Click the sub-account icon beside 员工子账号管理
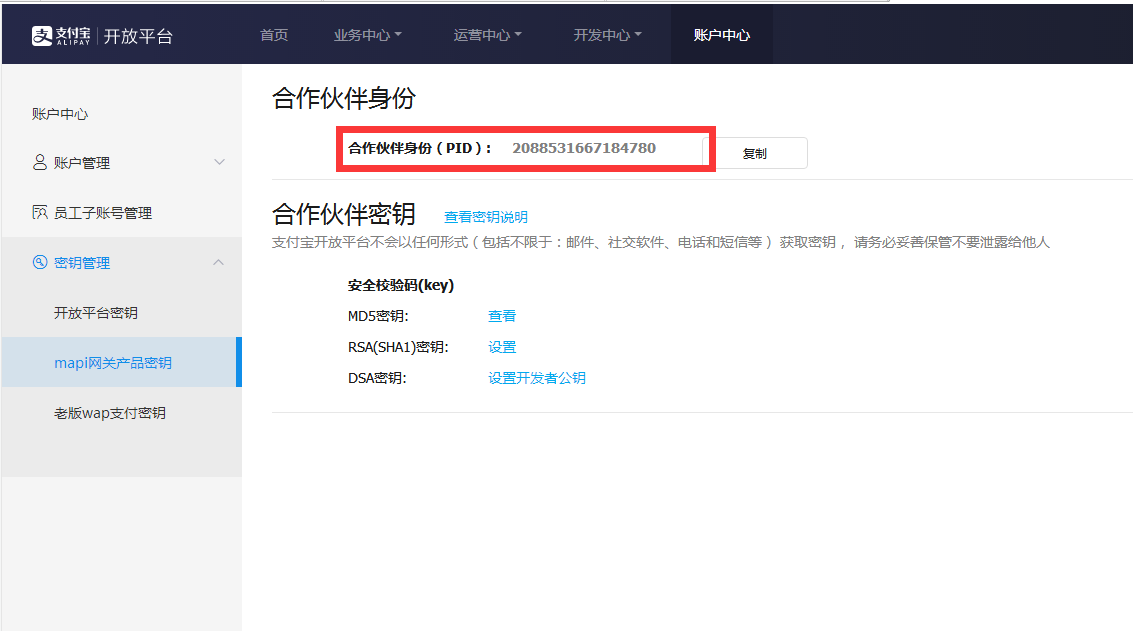The width and height of the screenshot is (1133, 631). [x=40, y=212]
